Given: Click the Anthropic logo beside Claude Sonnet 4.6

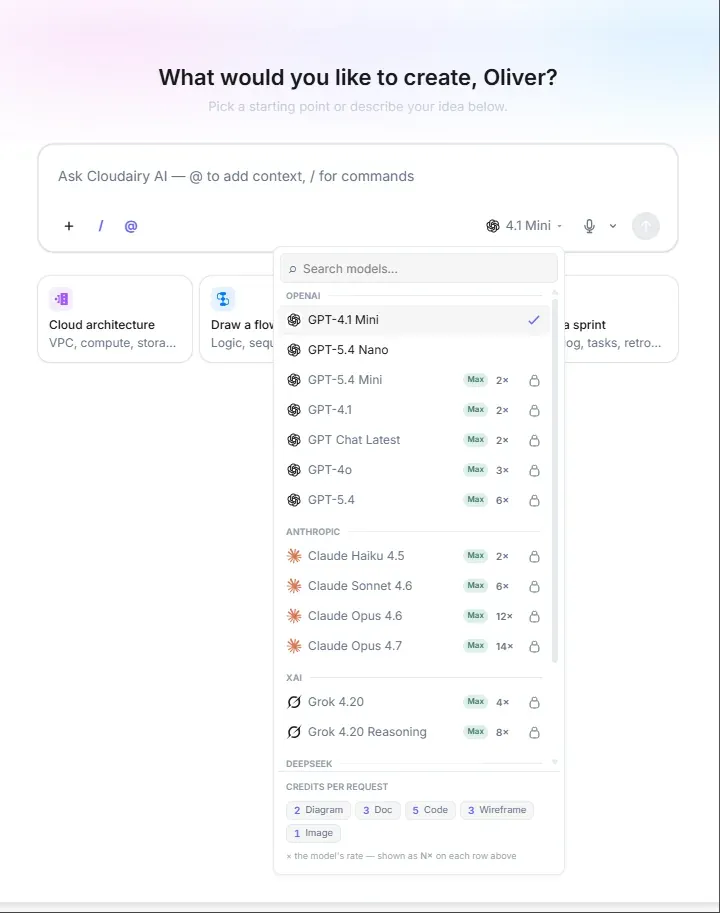Looking at the screenshot, I should point(294,586).
